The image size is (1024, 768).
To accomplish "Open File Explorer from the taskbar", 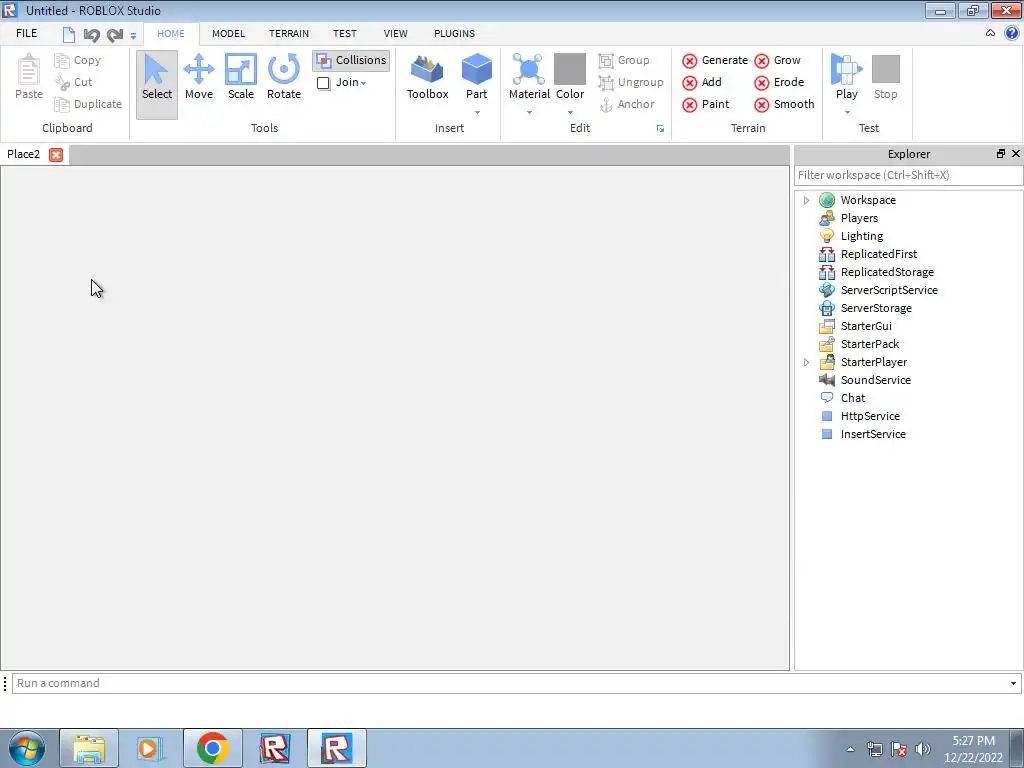I will tap(89, 748).
